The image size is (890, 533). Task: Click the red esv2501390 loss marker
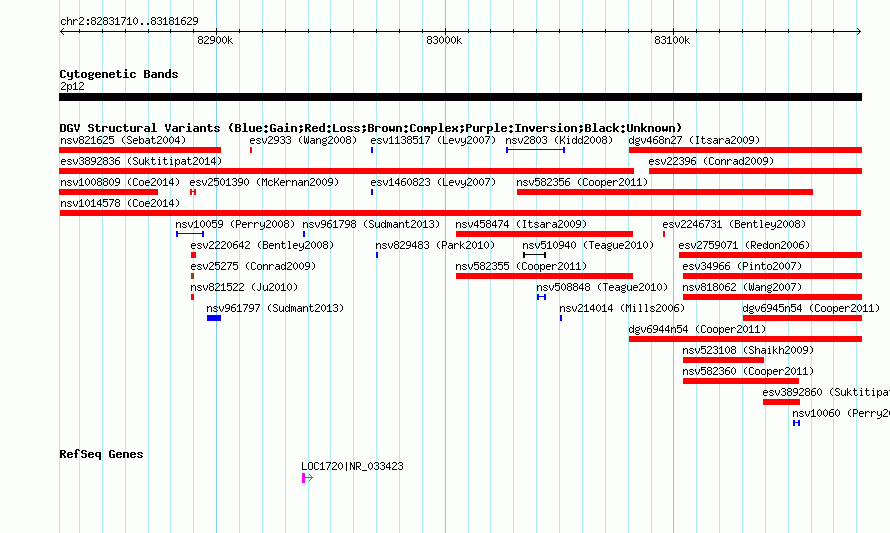(x=193, y=192)
